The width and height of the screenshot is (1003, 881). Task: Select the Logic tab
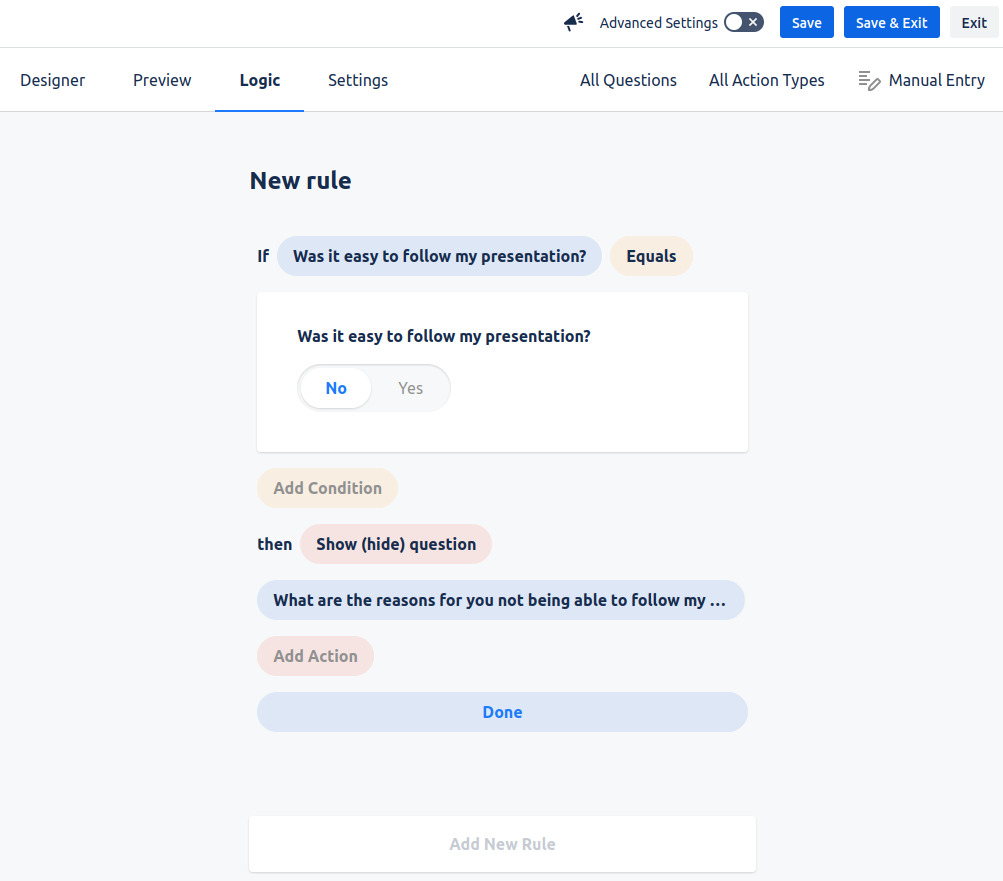coord(260,80)
